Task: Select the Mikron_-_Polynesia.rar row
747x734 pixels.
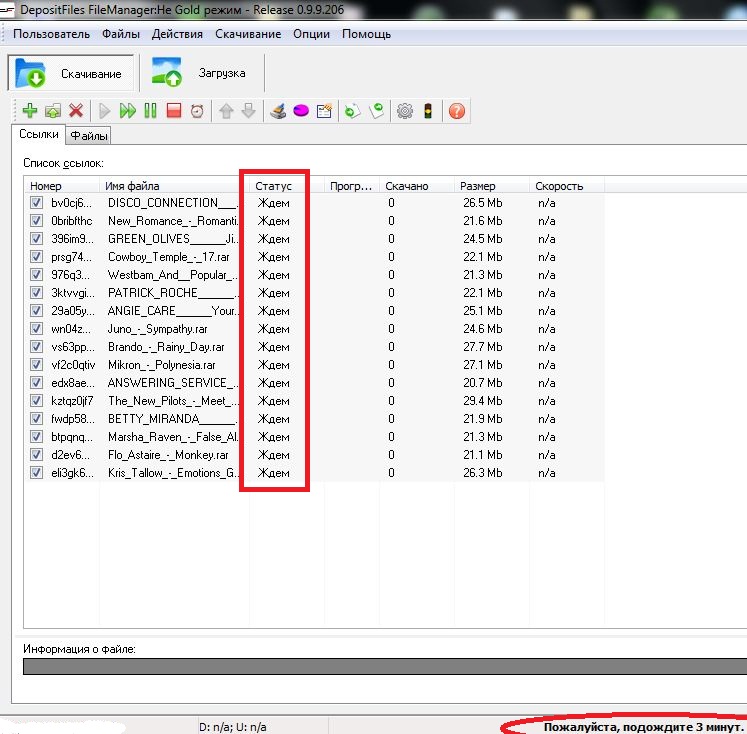Action: 166,365
